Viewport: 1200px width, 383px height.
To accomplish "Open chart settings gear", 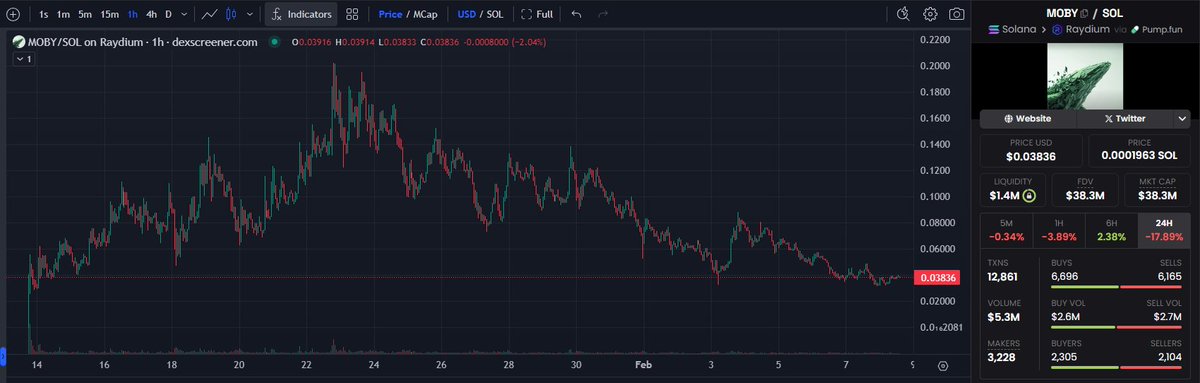I will [x=930, y=14].
